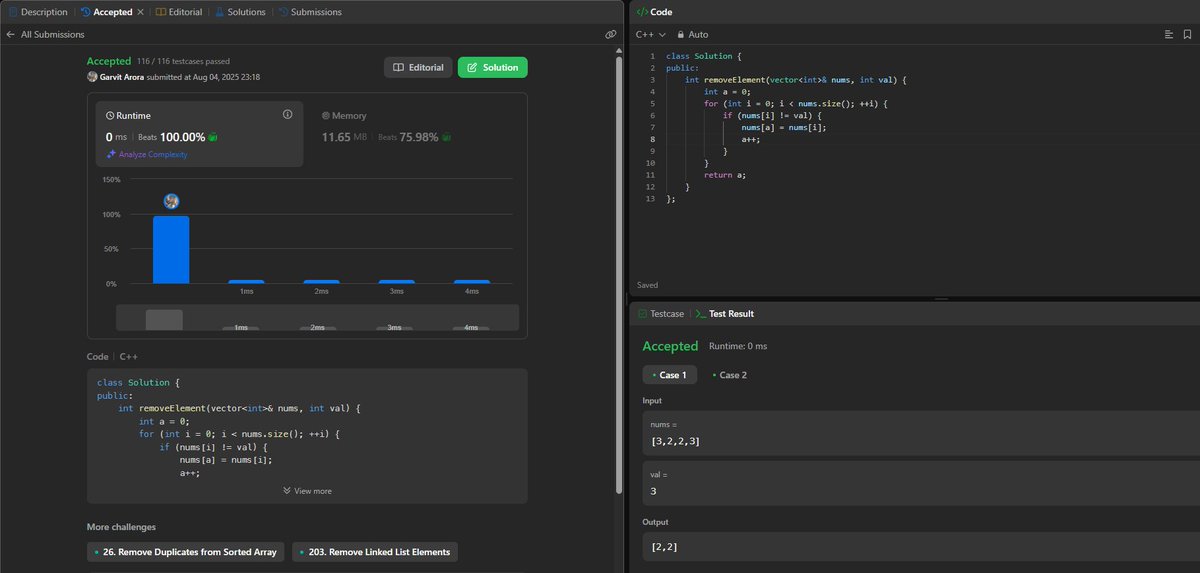Click Garvit Arora's avatar beside the name
The width and height of the screenshot is (1200, 573).
point(92,76)
